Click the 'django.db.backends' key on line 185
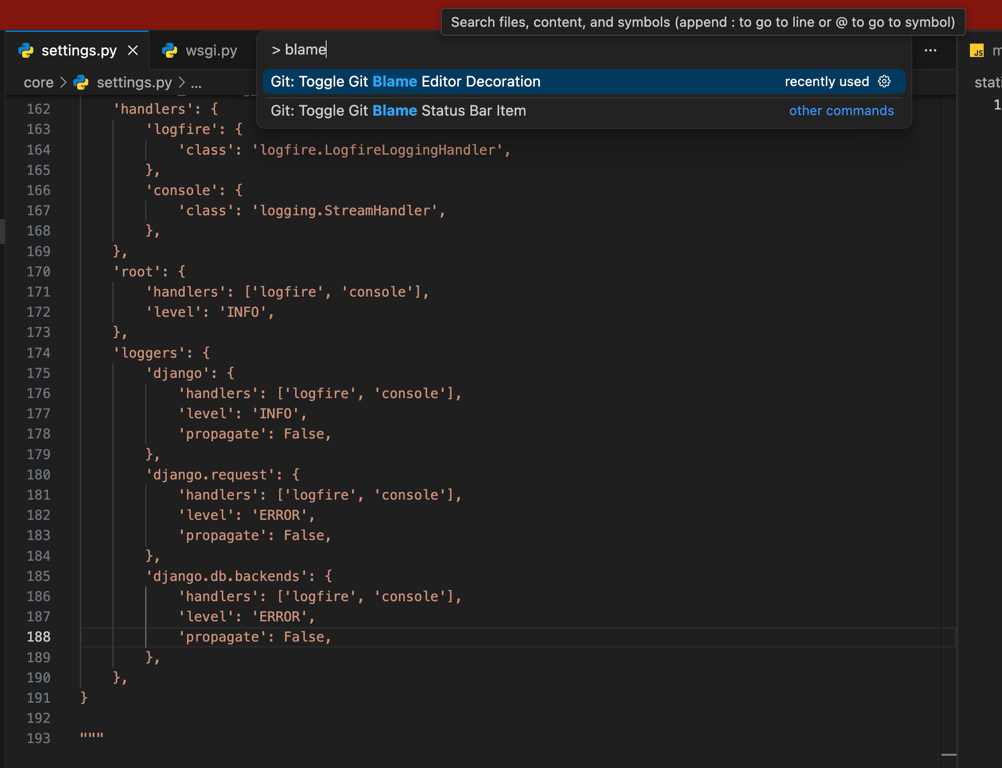The image size is (1002, 768). click(x=231, y=576)
